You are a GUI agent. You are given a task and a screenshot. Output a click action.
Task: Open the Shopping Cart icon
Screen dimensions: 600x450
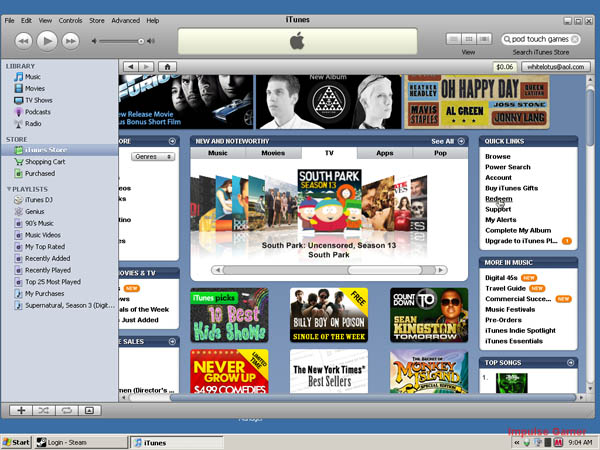click(18, 162)
